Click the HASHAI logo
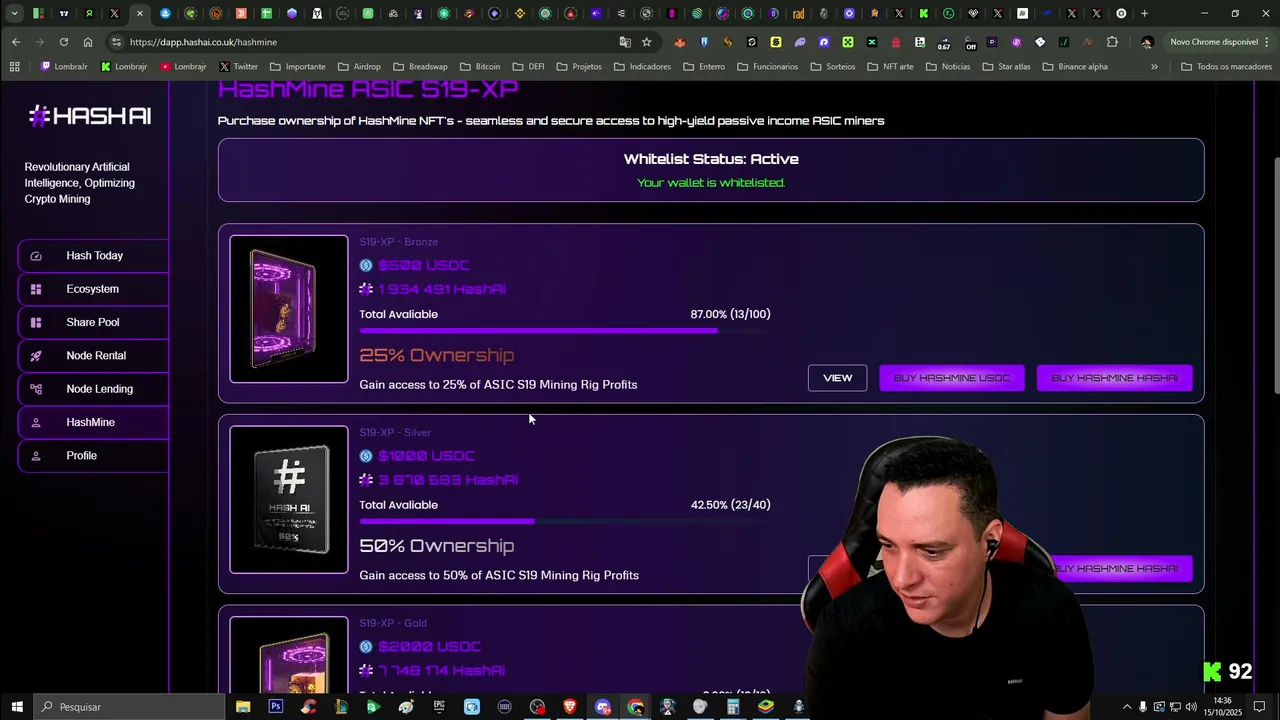 click(x=90, y=116)
